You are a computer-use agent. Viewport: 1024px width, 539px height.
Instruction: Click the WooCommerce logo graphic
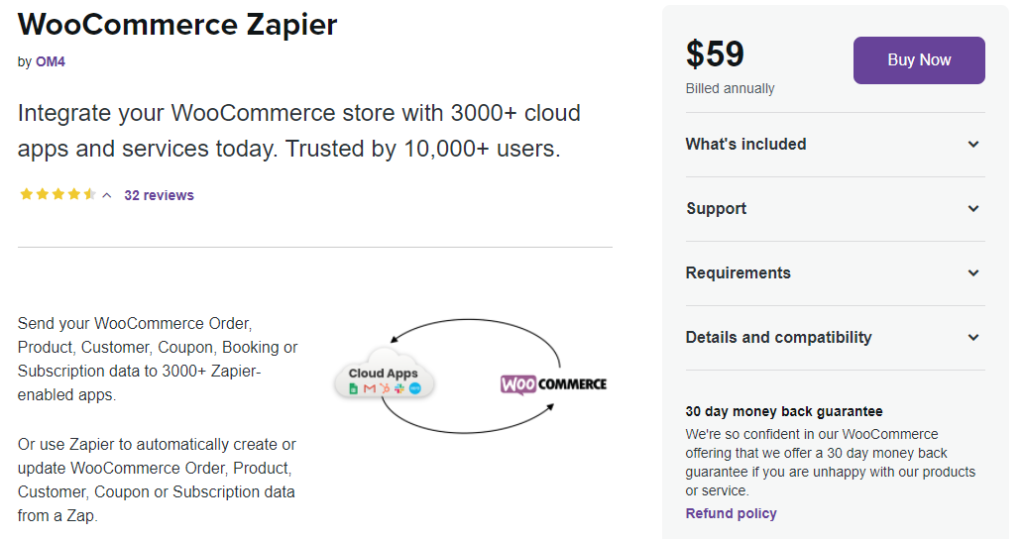554,384
